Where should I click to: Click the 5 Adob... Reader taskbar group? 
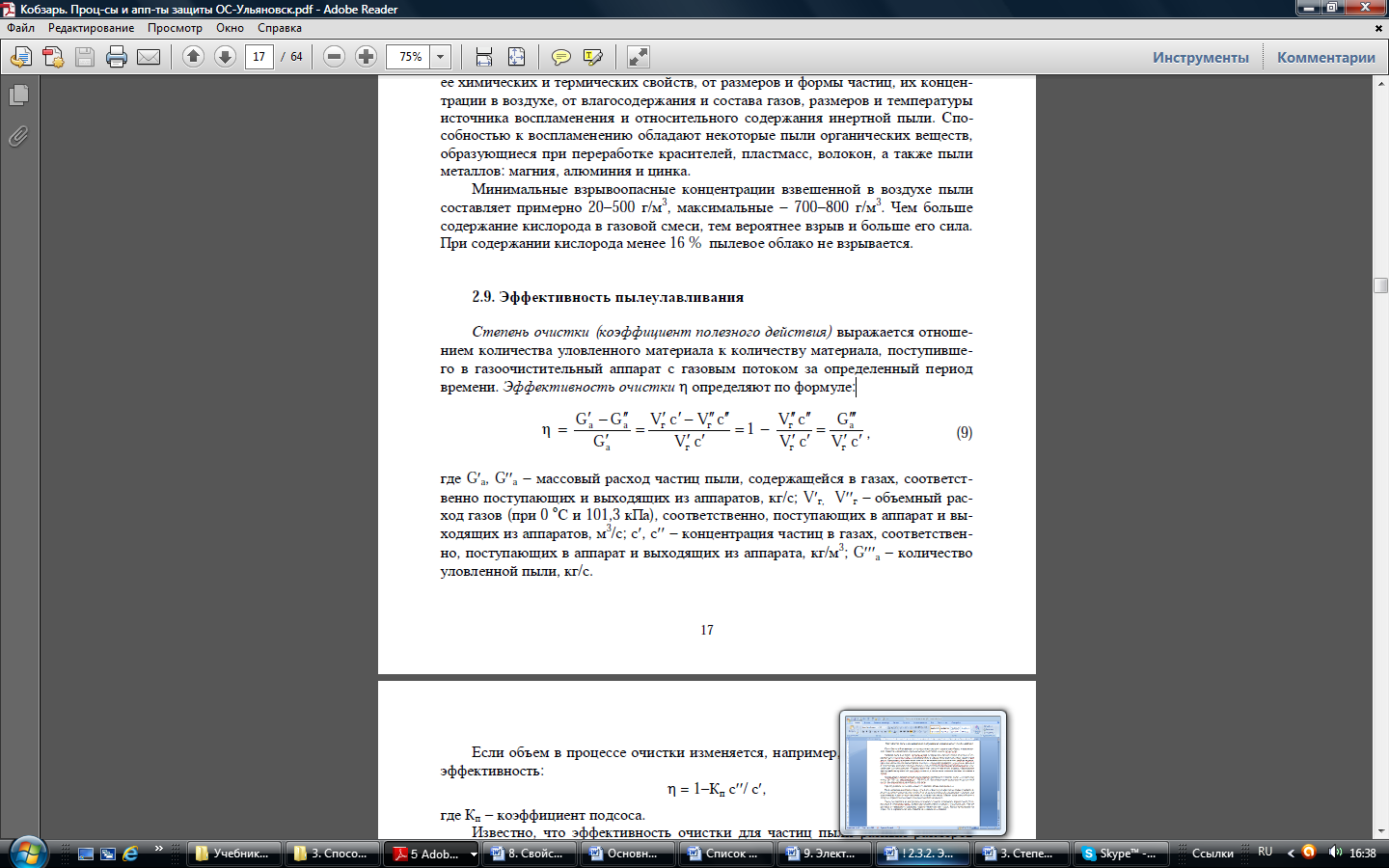[426, 854]
